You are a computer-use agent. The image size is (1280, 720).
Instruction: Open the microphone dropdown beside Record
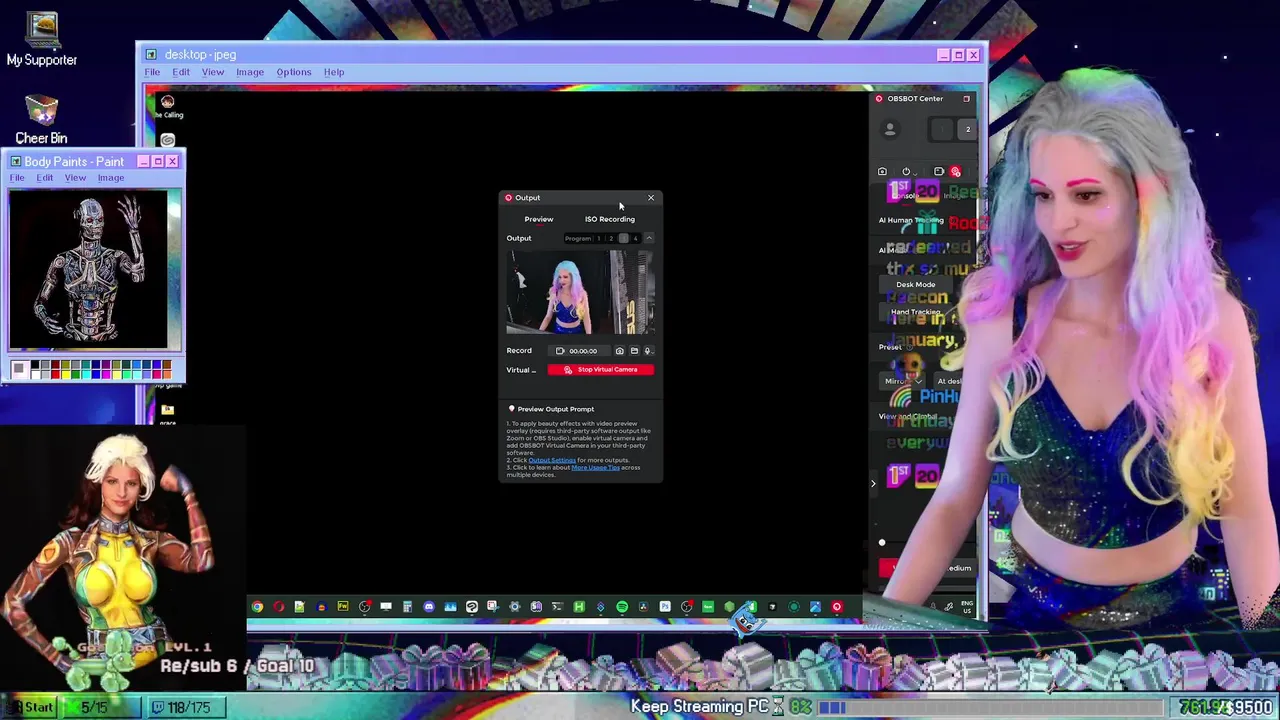click(648, 351)
